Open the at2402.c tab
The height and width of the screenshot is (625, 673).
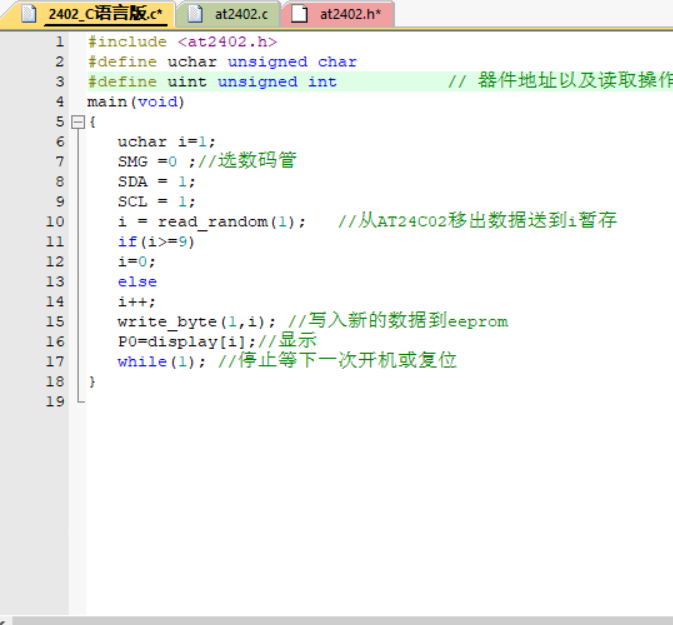point(228,15)
